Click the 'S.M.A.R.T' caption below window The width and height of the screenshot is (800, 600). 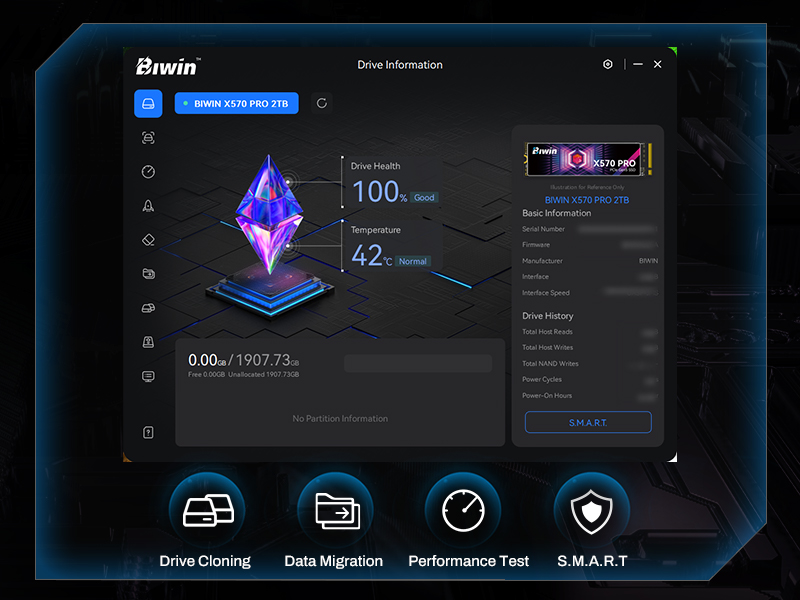592,561
